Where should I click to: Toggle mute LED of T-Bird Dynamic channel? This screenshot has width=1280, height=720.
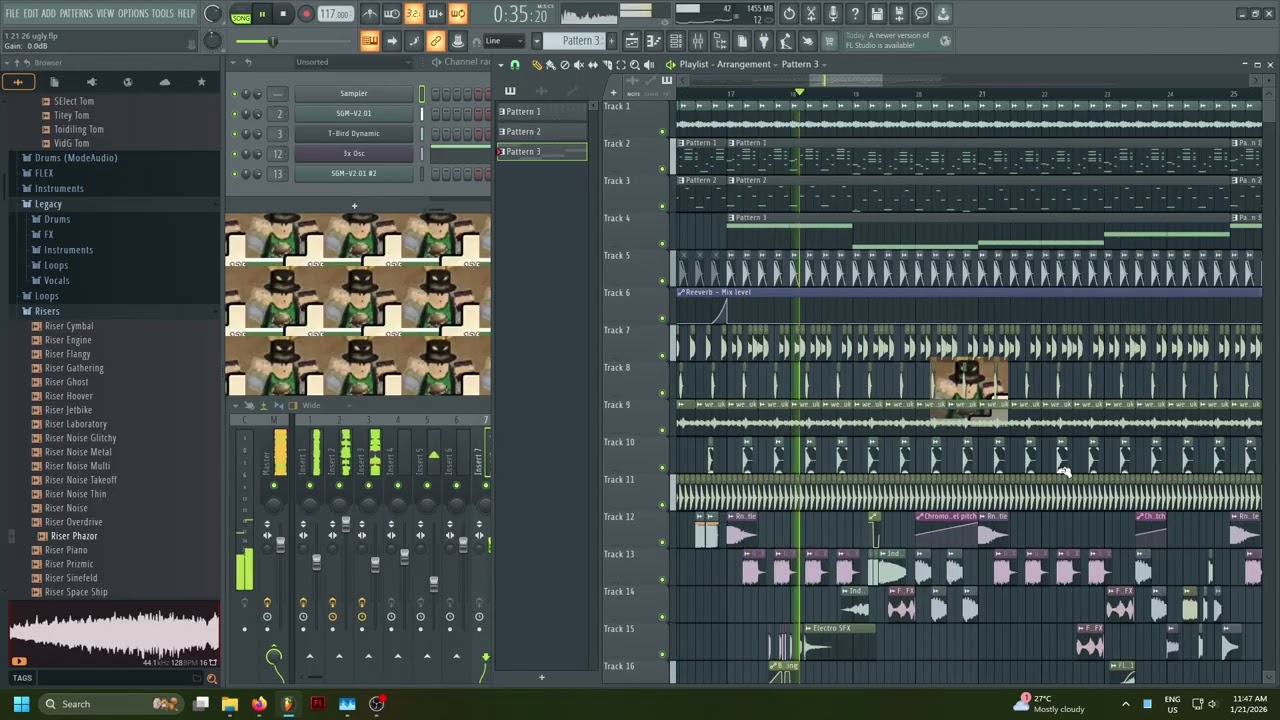(x=234, y=134)
